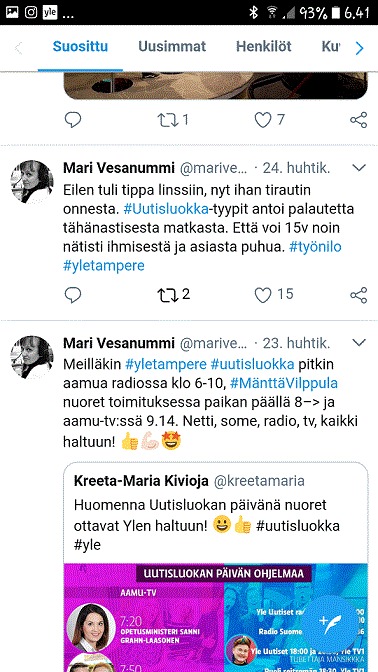Retweet the top tweet with 1 retweet
This screenshot has height=672, width=378.
[168, 120]
